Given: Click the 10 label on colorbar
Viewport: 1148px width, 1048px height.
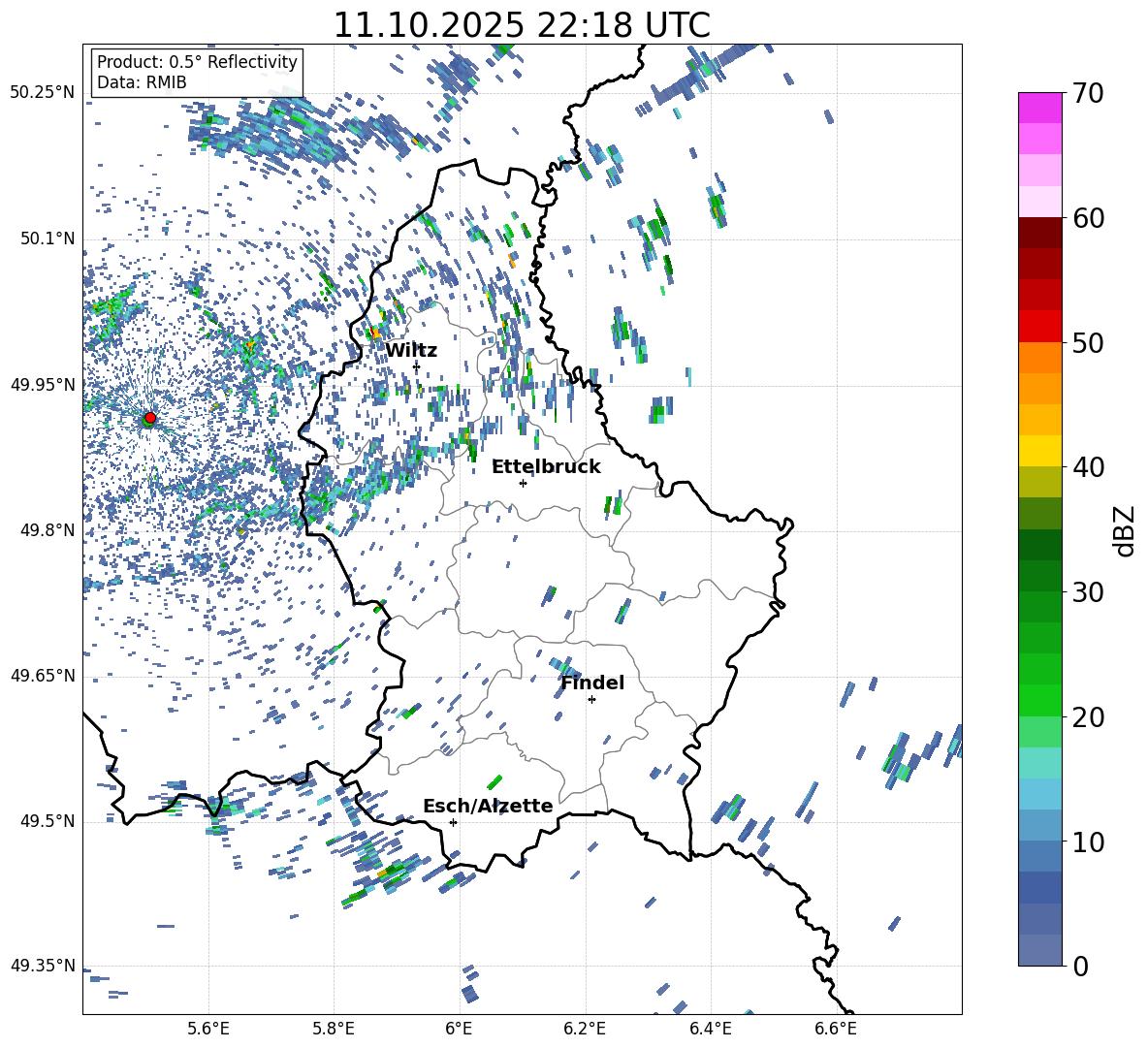Looking at the screenshot, I should 1088,842.
